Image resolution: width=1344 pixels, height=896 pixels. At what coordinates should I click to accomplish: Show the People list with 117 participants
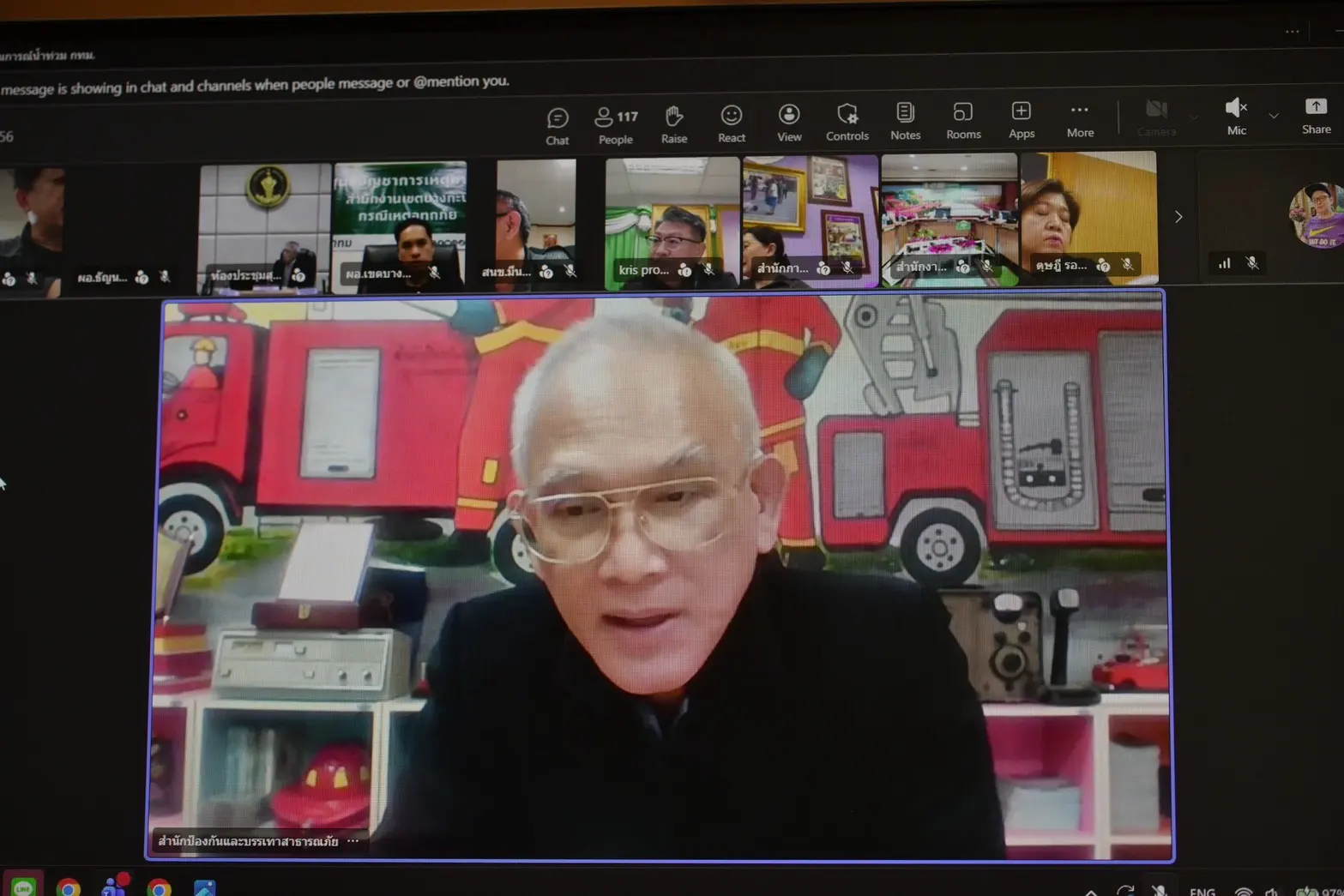(x=616, y=125)
